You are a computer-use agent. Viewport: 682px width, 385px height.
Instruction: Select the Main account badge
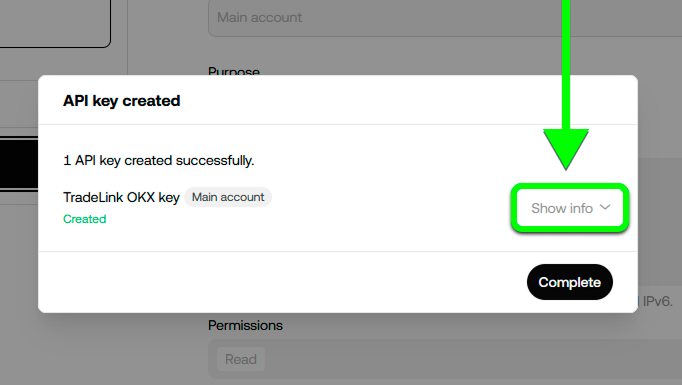tap(228, 197)
